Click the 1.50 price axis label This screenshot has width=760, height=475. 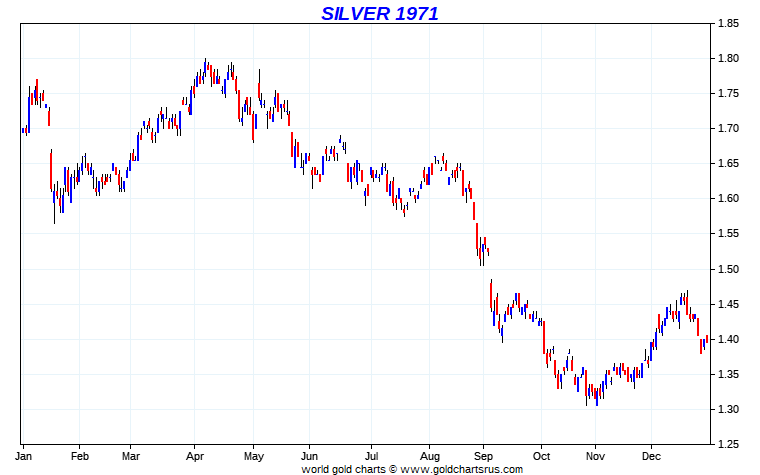pos(728,269)
